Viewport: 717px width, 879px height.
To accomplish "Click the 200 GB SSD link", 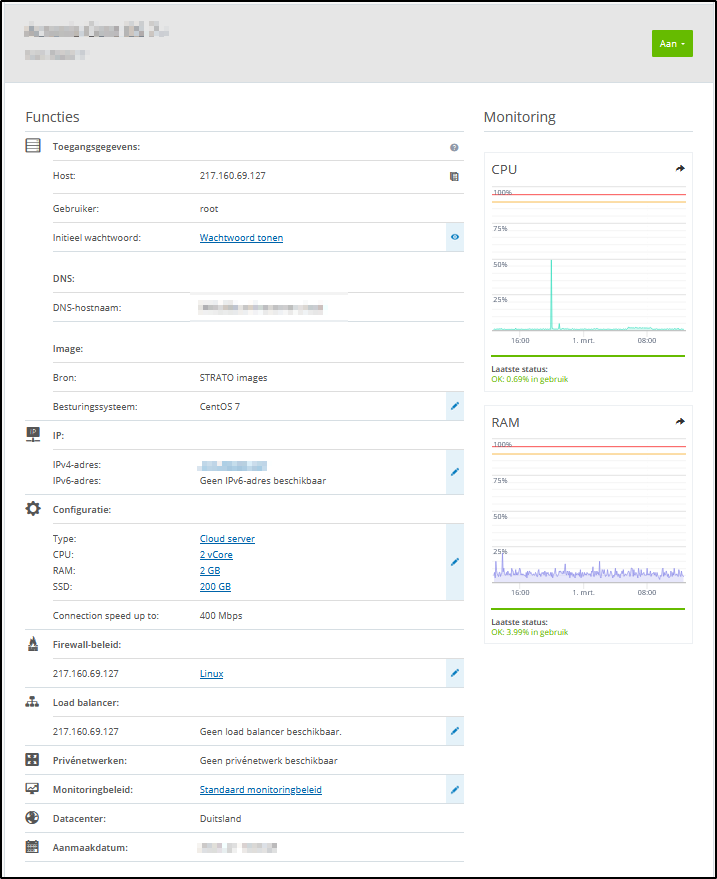I will pyautogui.click(x=215, y=587).
